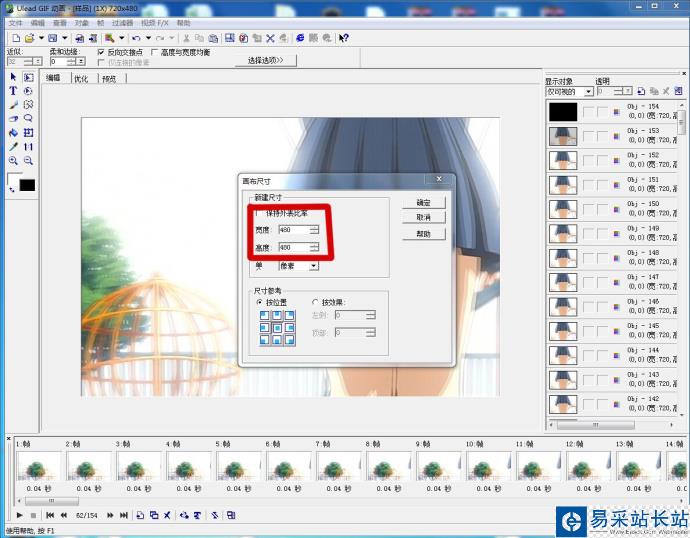Select the Zoom out tool
690x538 pixels.
point(29,161)
